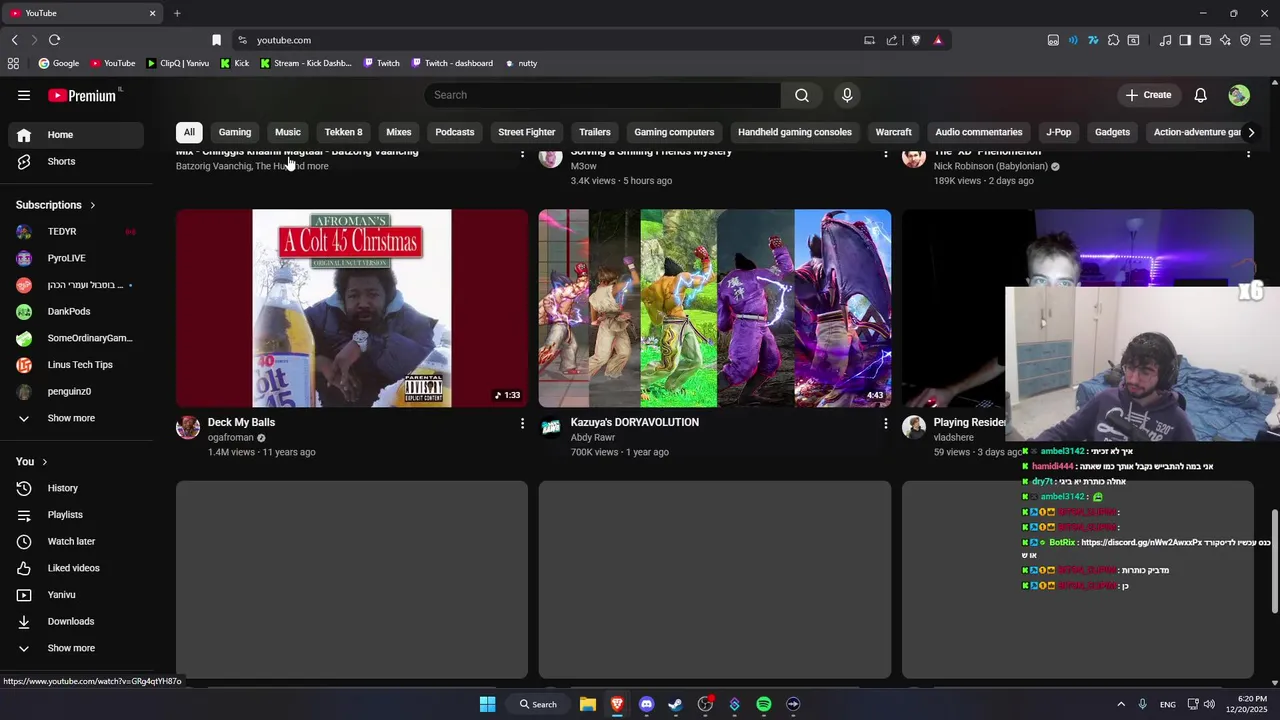Open the notifications bell
1280x720 pixels.
click(x=1201, y=95)
